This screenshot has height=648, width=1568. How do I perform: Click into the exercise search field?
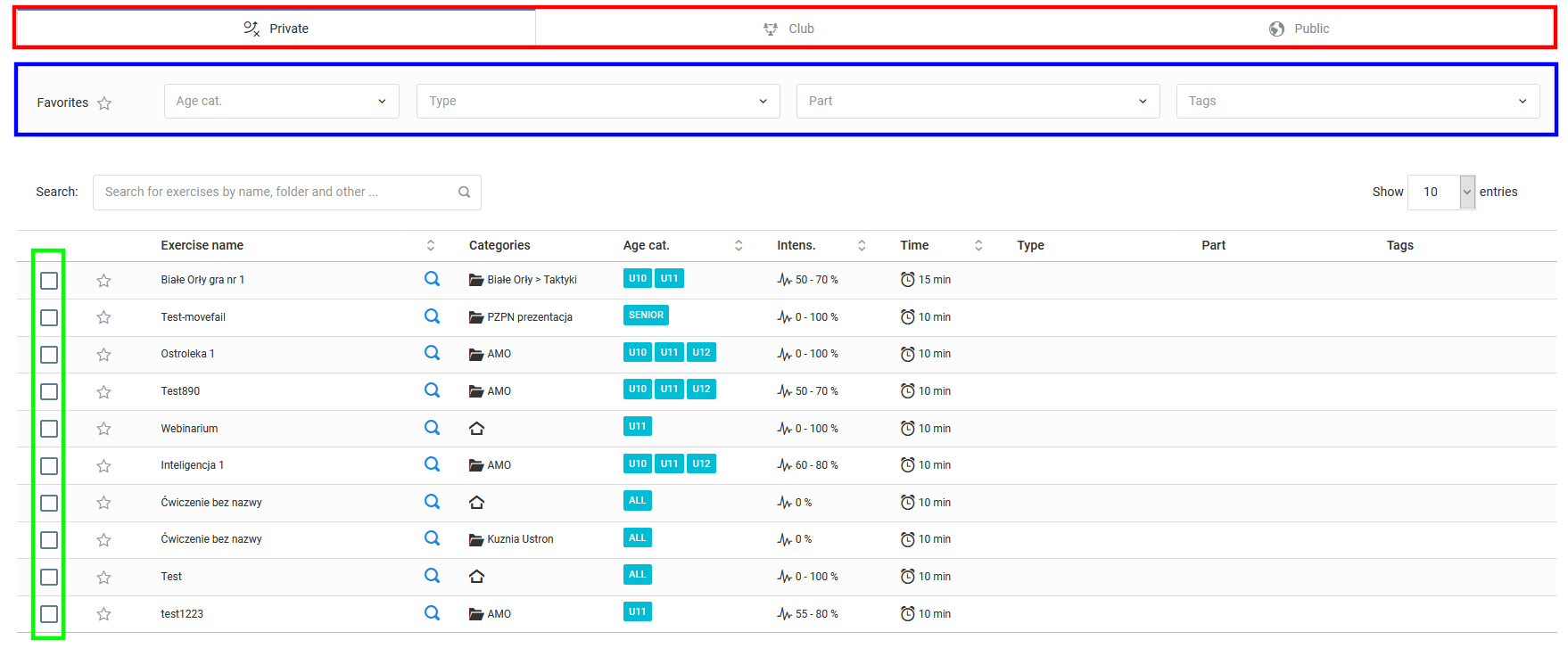tap(276, 193)
